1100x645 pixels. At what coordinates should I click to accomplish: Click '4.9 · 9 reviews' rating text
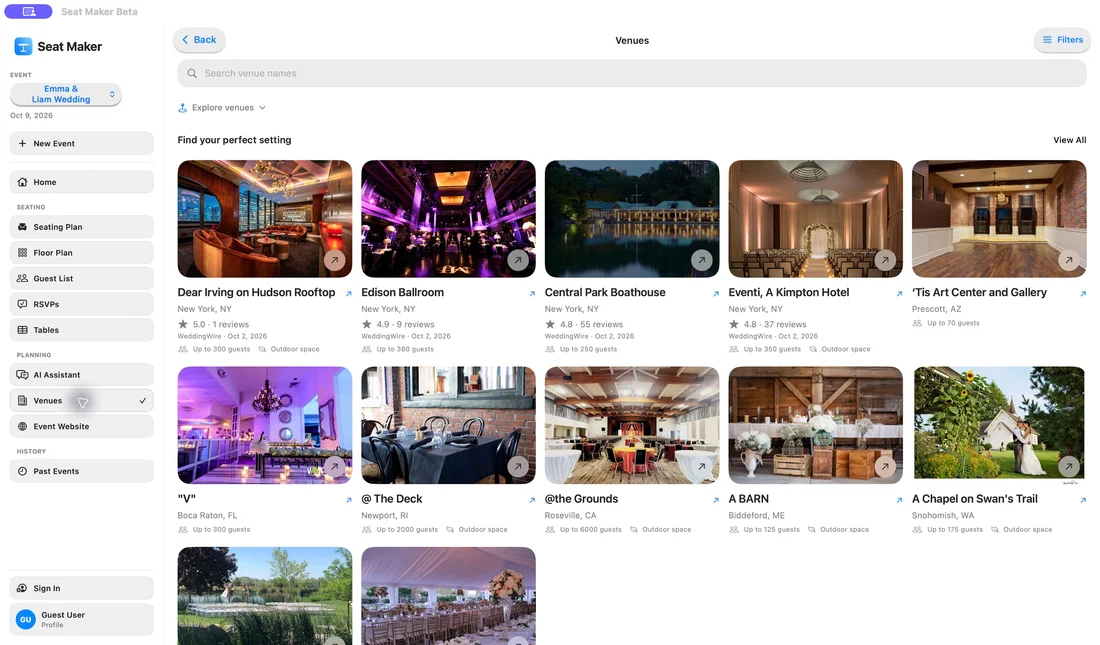point(405,324)
